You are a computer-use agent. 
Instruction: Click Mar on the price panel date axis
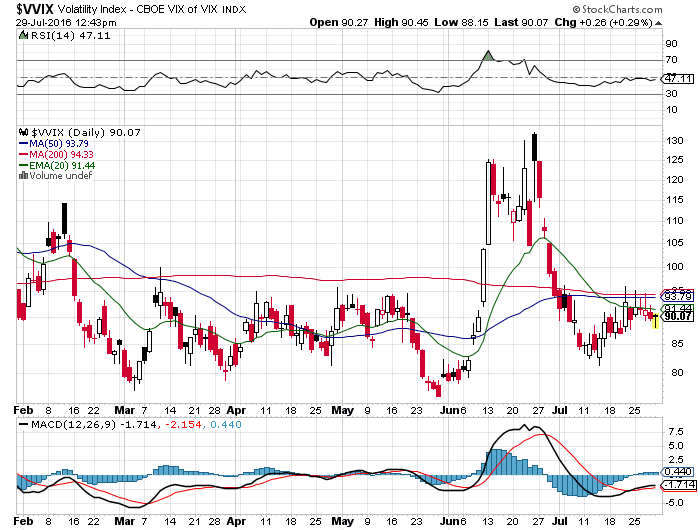(125, 410)
